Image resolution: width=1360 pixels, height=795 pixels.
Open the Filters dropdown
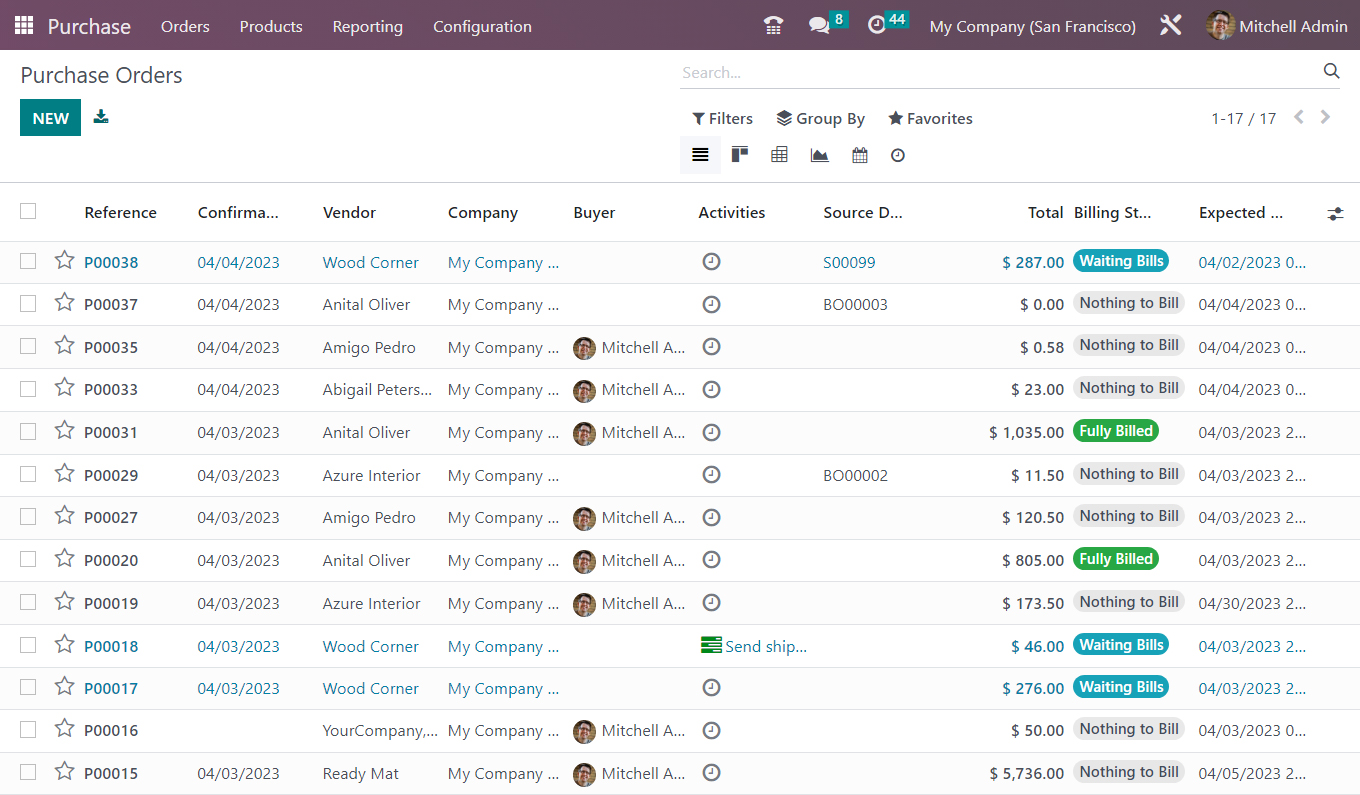pos(722,118)
